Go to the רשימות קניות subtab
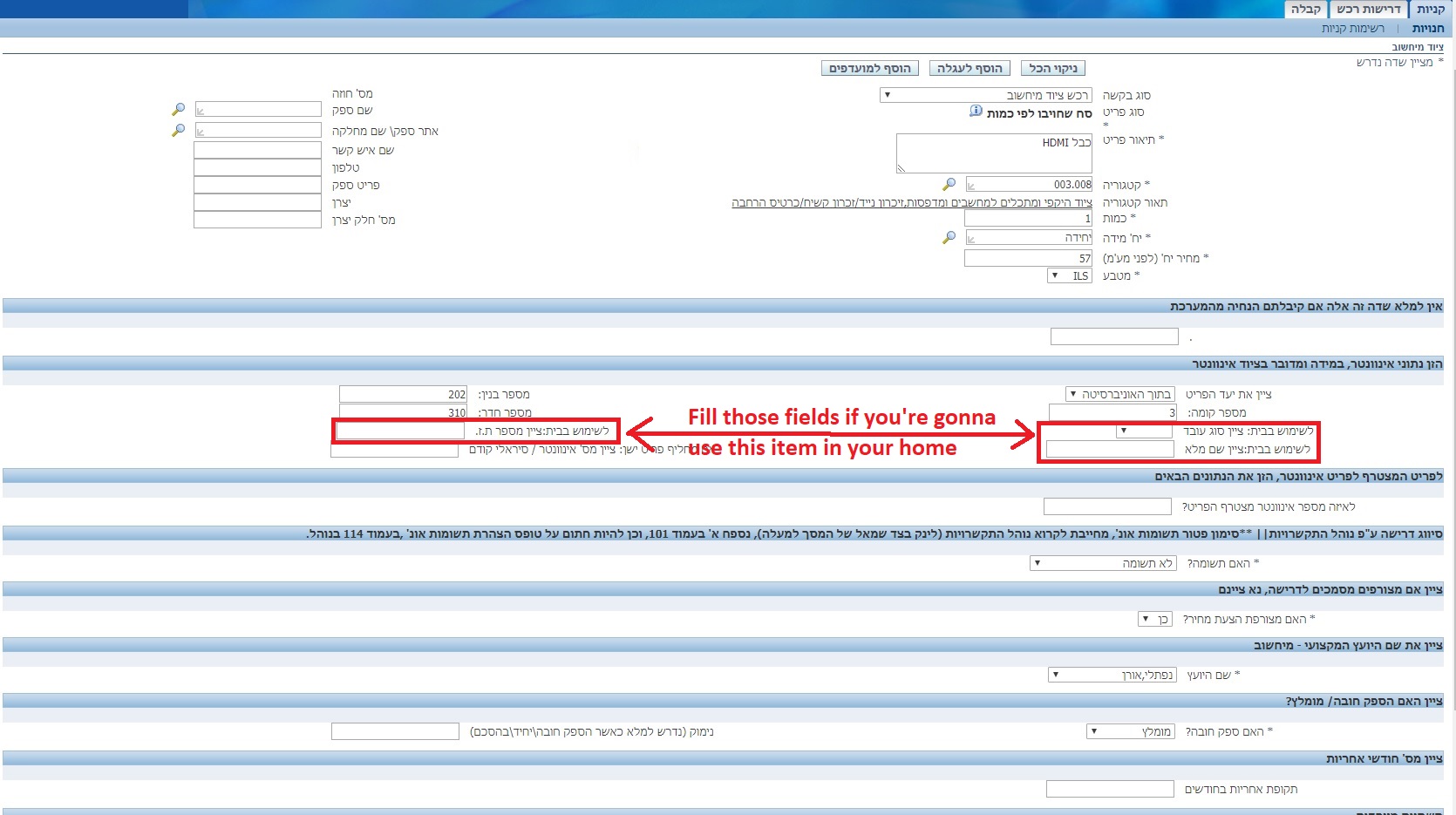The width and height of the screenshot is (1456, 815). (1352, 29)
